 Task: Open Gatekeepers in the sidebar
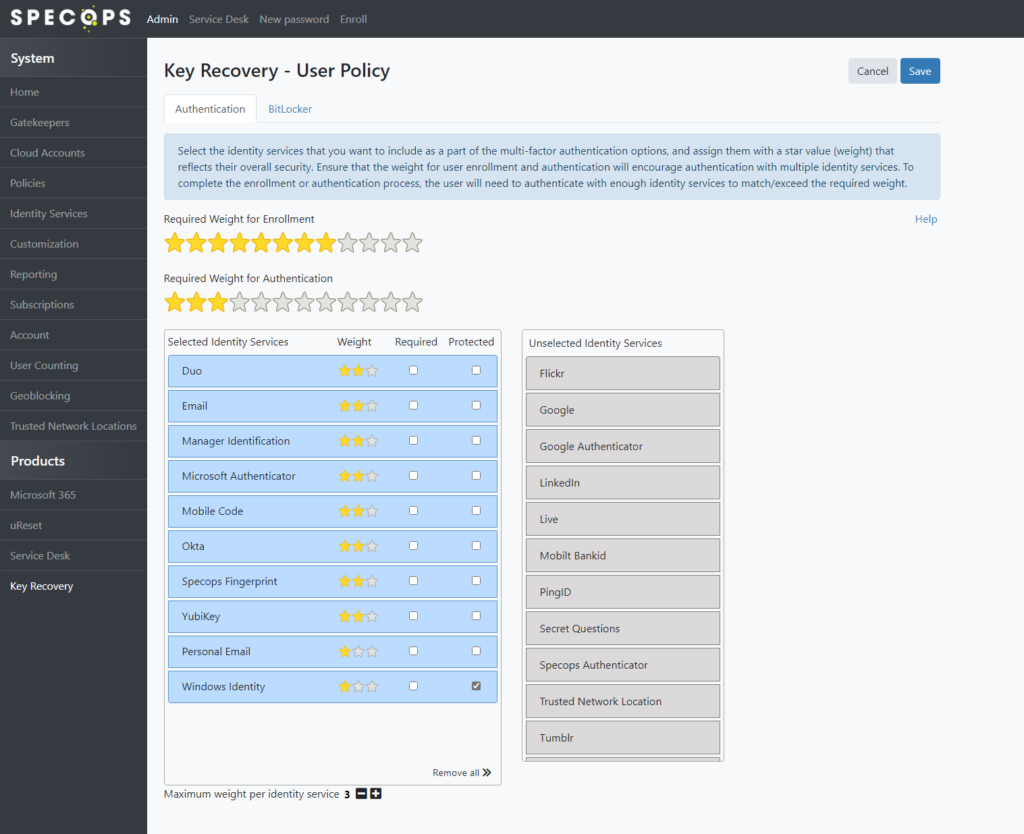point(73,122)
